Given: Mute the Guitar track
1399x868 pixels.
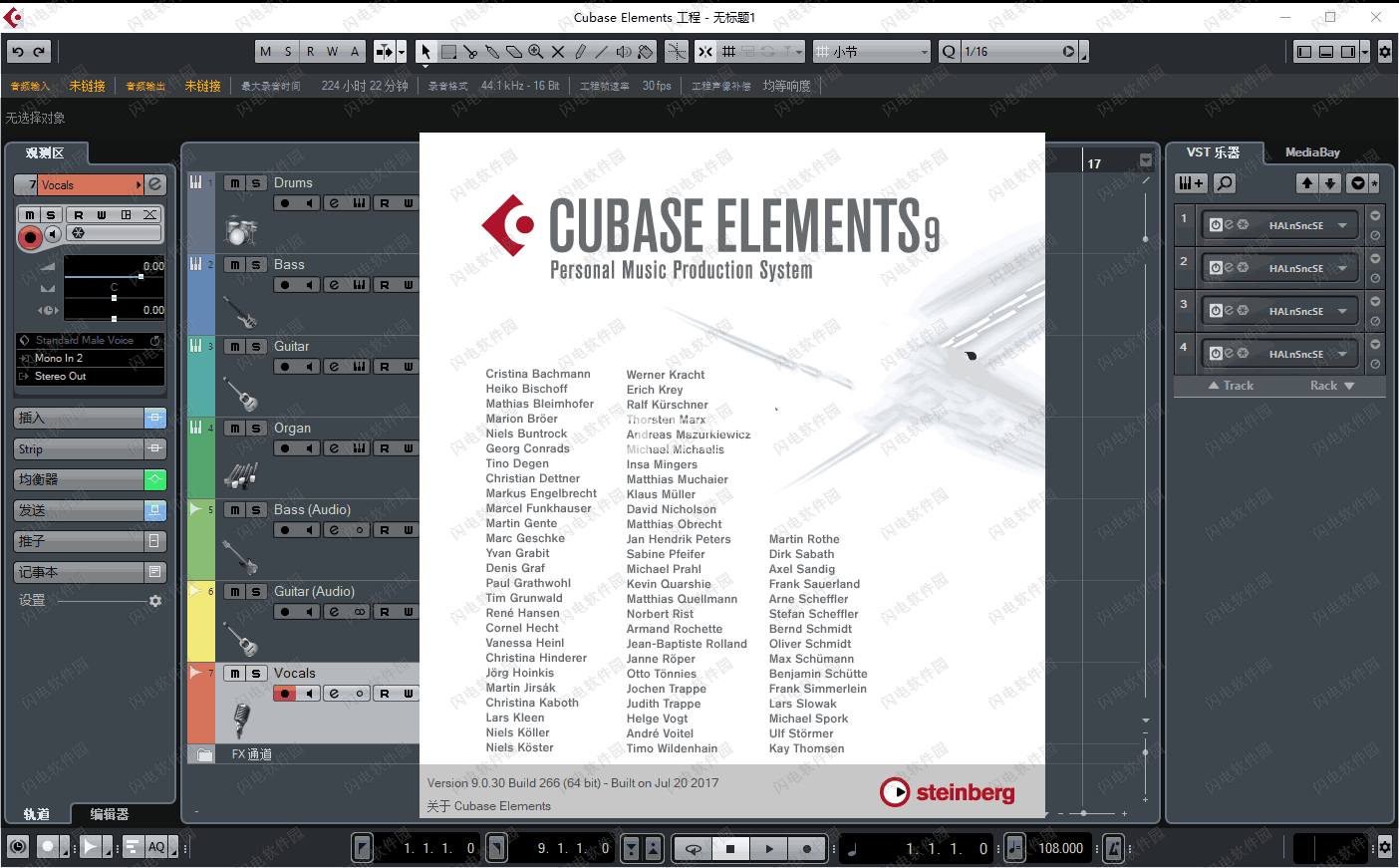Looking at the screenshot, I should click(x=234, y=347).
